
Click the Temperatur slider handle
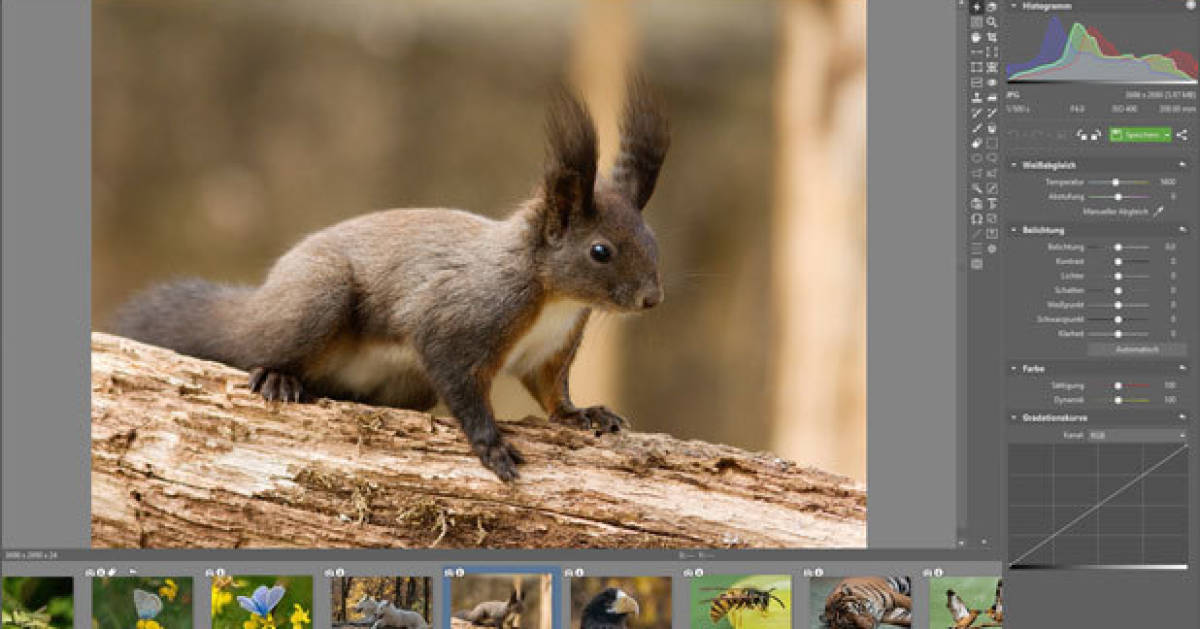pos(1115,182)
